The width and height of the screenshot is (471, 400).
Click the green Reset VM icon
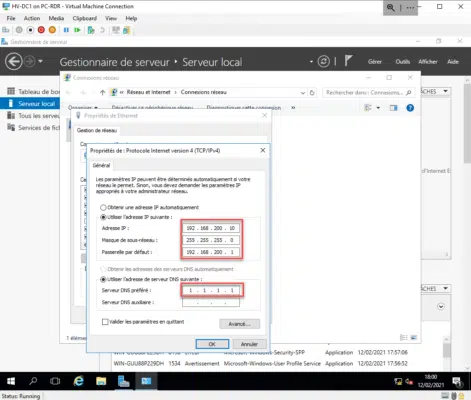pos(77,30)
